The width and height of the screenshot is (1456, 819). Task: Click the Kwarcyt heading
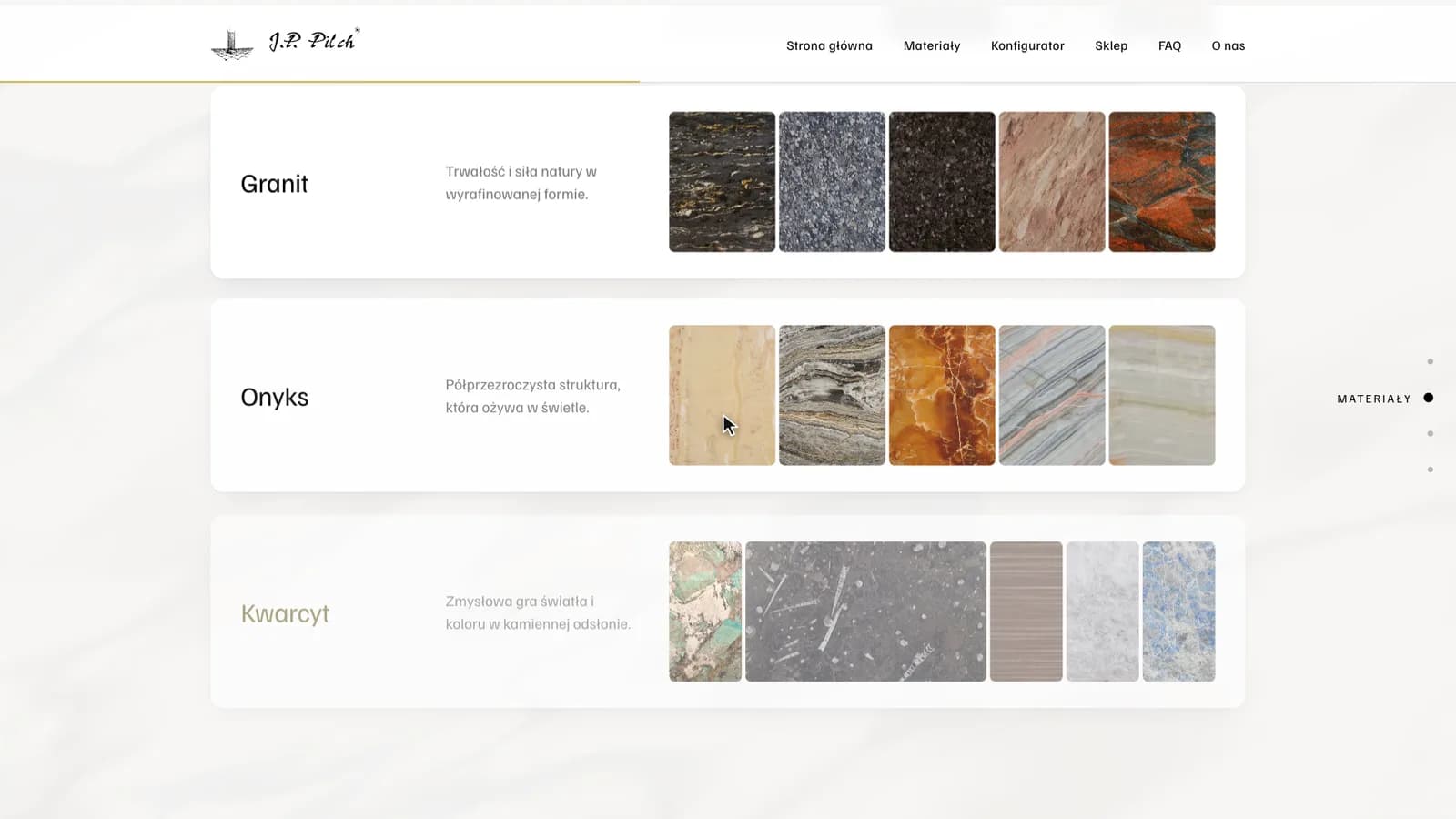[285, 614]
